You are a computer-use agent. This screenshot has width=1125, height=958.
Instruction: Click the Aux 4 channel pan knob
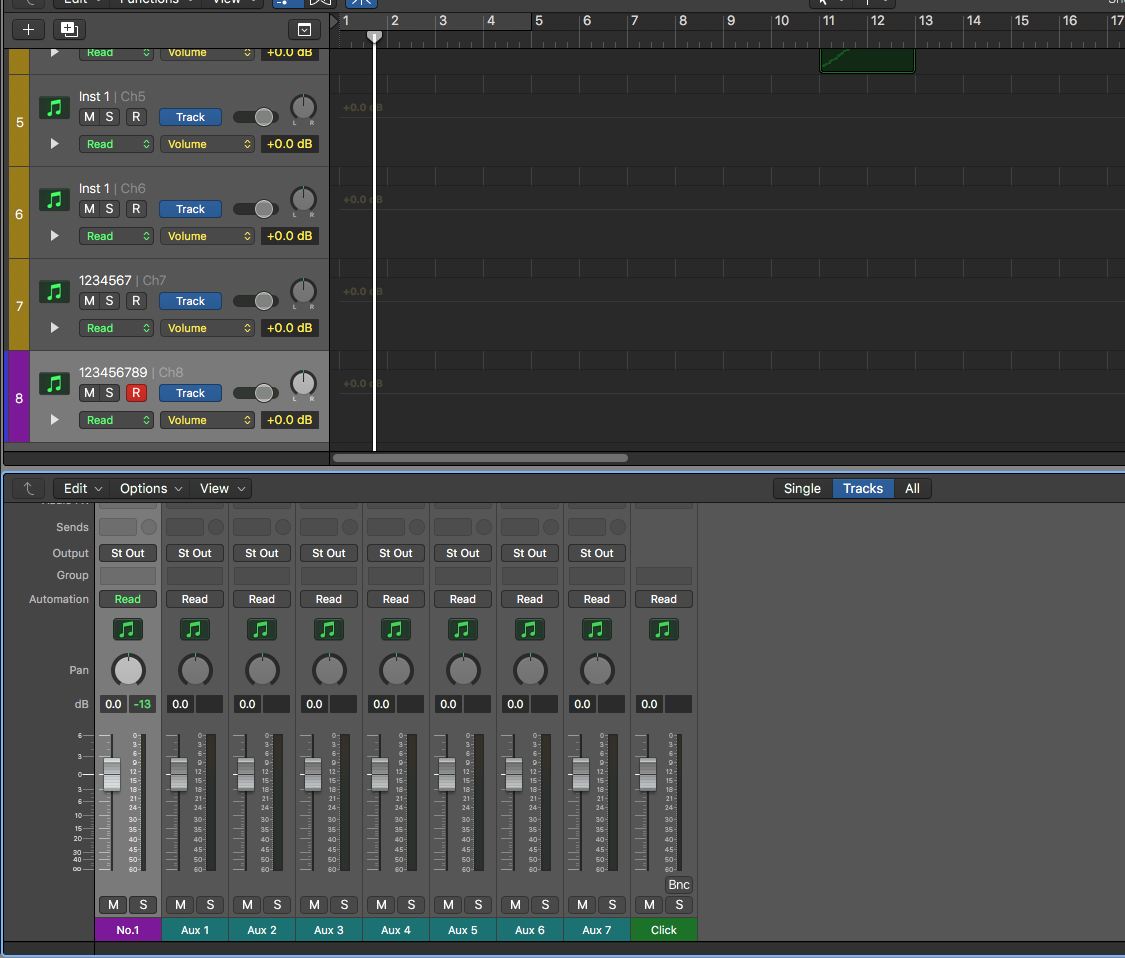[x=396, y=670]
